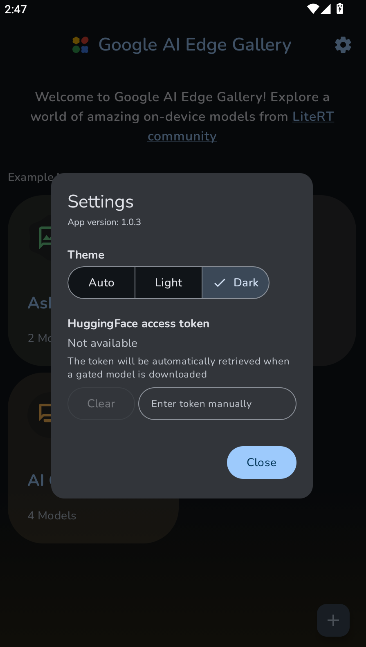Click the battery status icon
Screen dimensions: 366x647
pos(340,9)
